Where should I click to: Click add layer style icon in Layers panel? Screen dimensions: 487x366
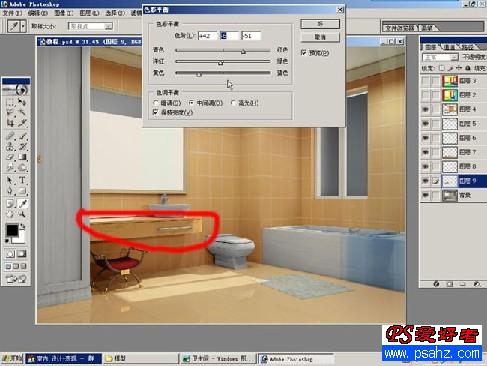436,284
